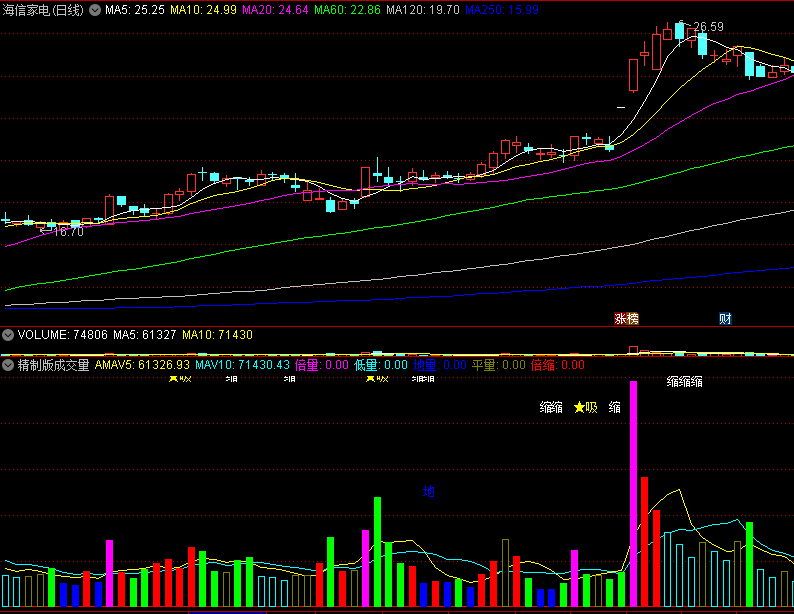The width and height of the screenshot is (794, 614).
Task: Click the blue 地 volume label
Action: click(x=429, y=491)
